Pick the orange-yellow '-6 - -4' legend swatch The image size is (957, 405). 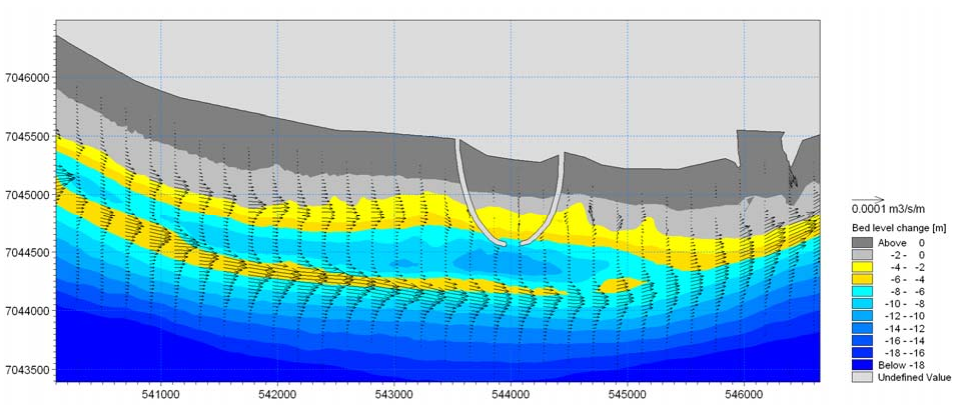tap(862, 279)
